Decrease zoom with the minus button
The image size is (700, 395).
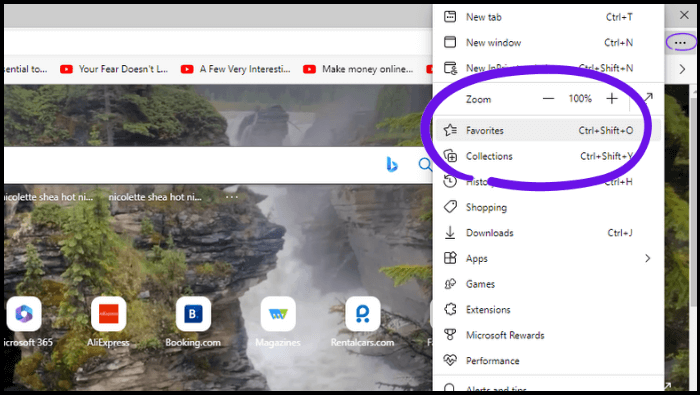click(548, 99)
